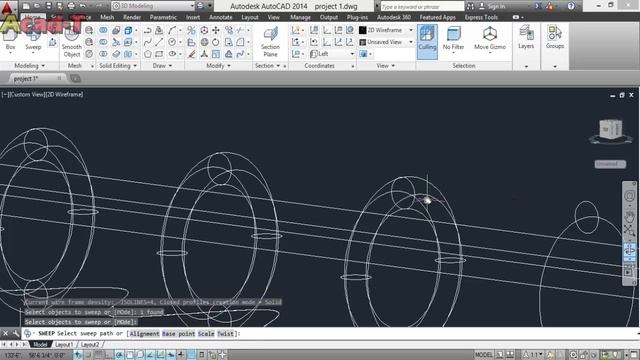This screenshot has height=360, width=640.
Task: Switch to the Annotate ribbon tab
Action: pyautogui.click(x=220, y=18)
